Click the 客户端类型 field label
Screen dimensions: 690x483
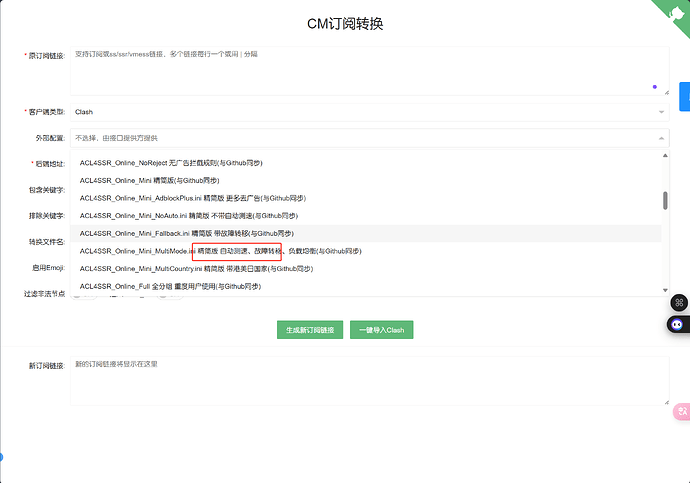[47, 112]
